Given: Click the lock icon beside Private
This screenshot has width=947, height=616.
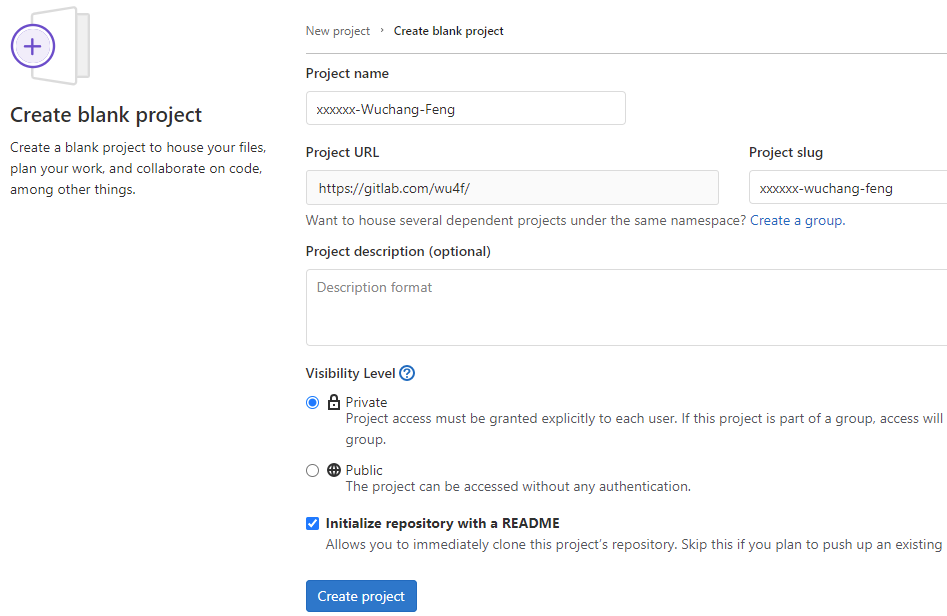Looking at the screenshot, I should (333, 402).
